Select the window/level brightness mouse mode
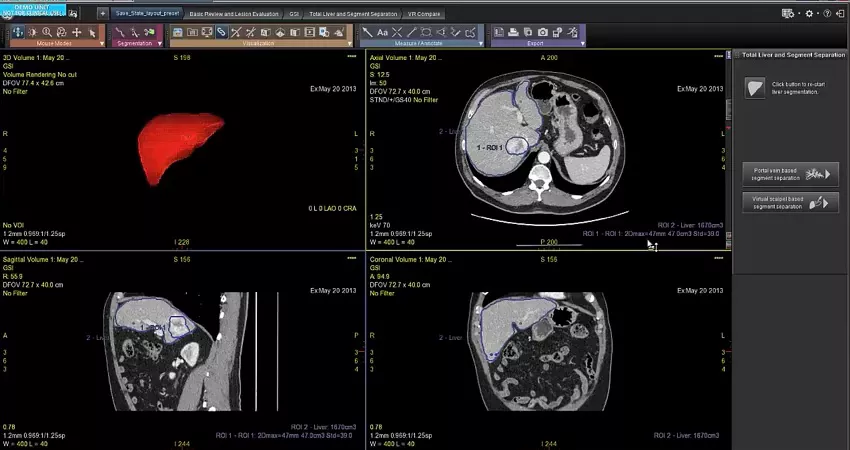 33,33
